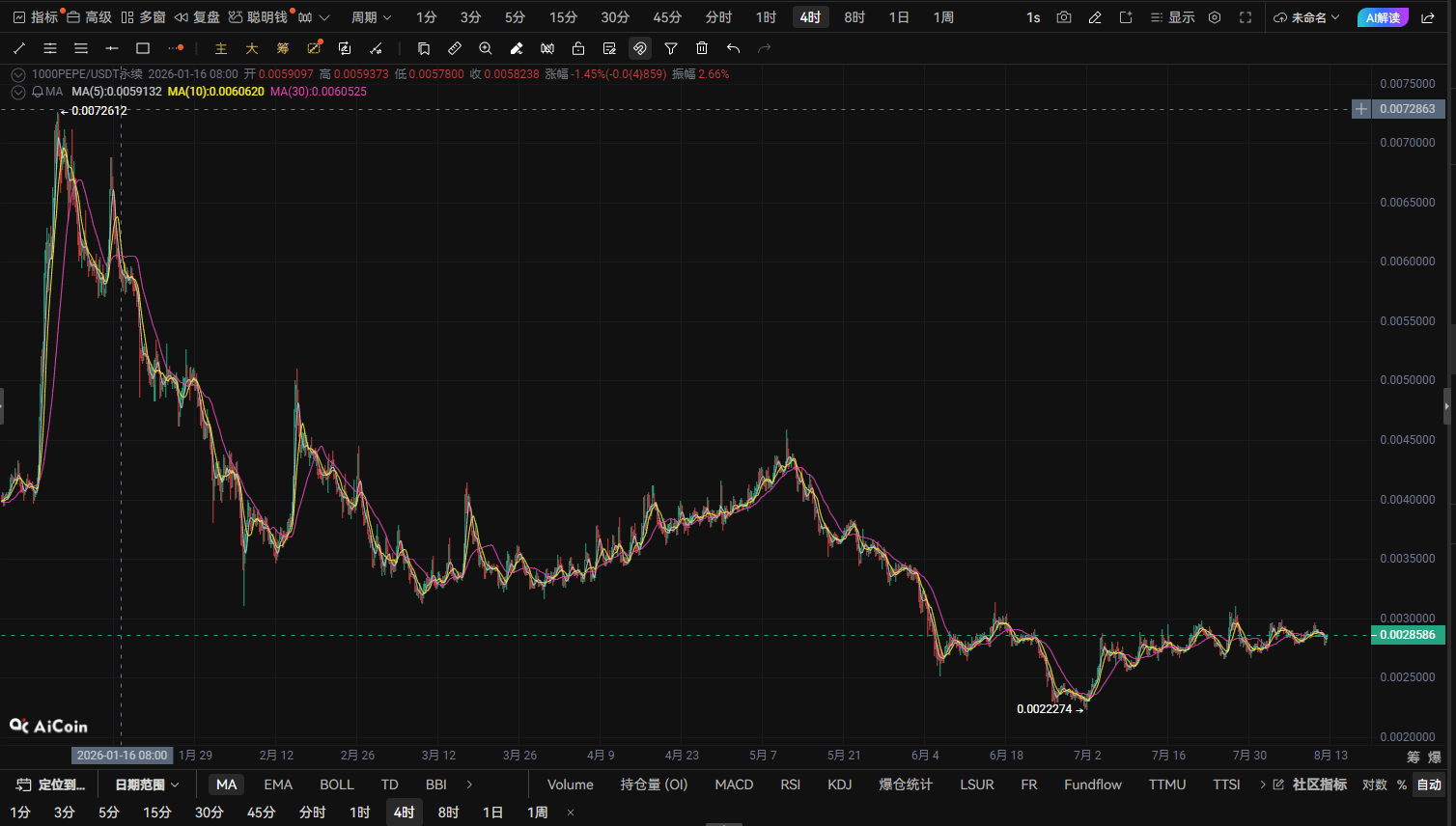
Task: Switch to 1日 interval in top bar
Action: tap(899, 17)
